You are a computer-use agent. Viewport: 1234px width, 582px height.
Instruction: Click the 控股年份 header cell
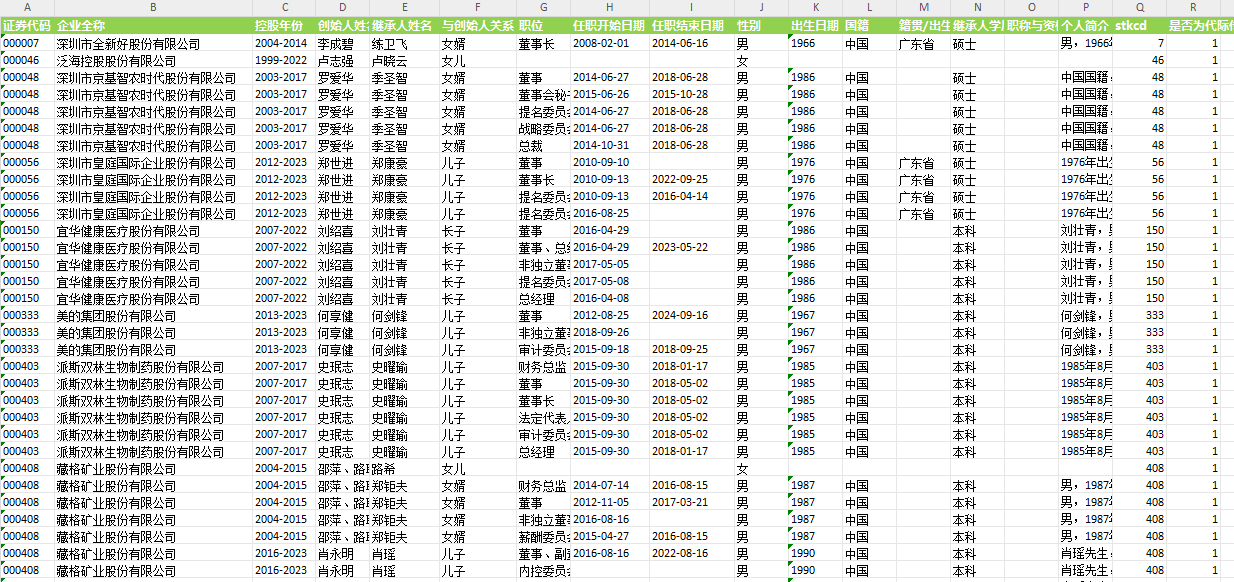284,24
